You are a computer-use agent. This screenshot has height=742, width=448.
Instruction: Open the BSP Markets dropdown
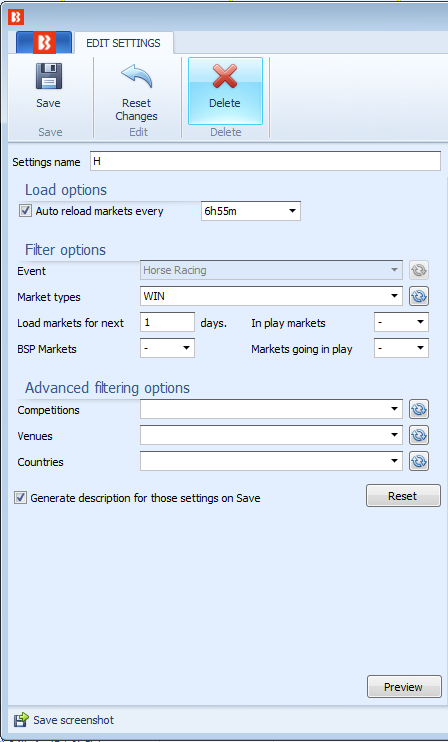[x=167, y=348]
